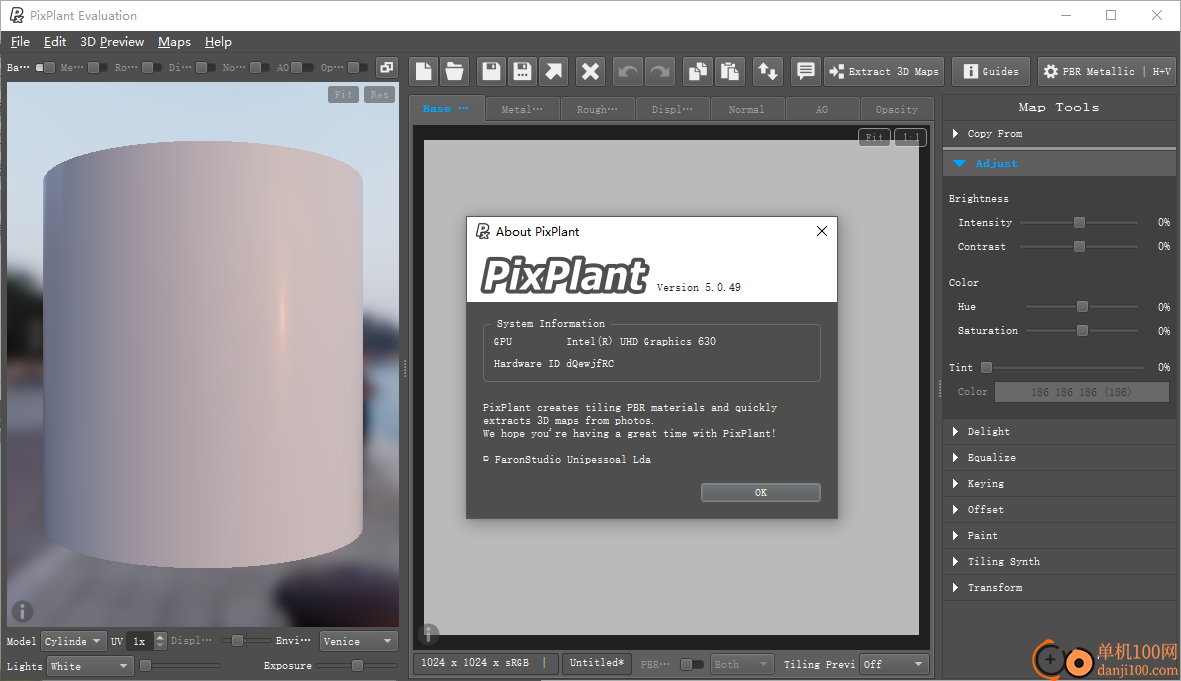Expand the Tiling Synth section
1181x681 pixels.
pos(1059,561)
